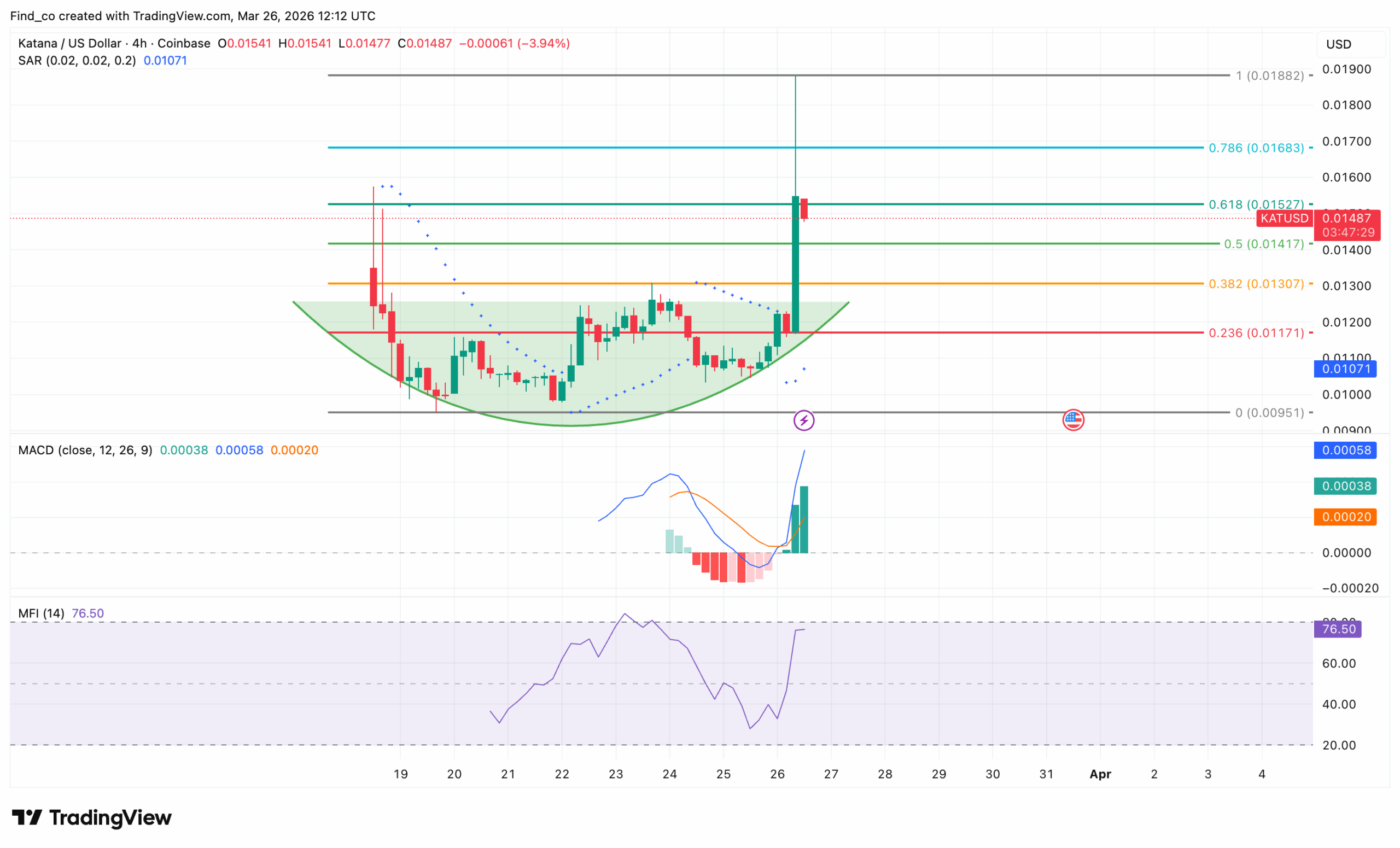
Task: Click the date 31 on time axis
Action: point(1046,774)
